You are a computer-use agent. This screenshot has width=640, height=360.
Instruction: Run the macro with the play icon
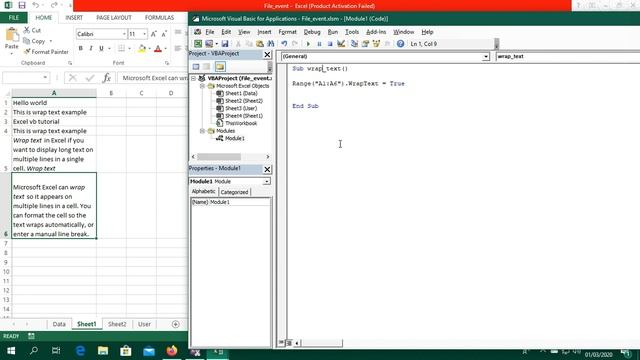(x=308, y=44)
